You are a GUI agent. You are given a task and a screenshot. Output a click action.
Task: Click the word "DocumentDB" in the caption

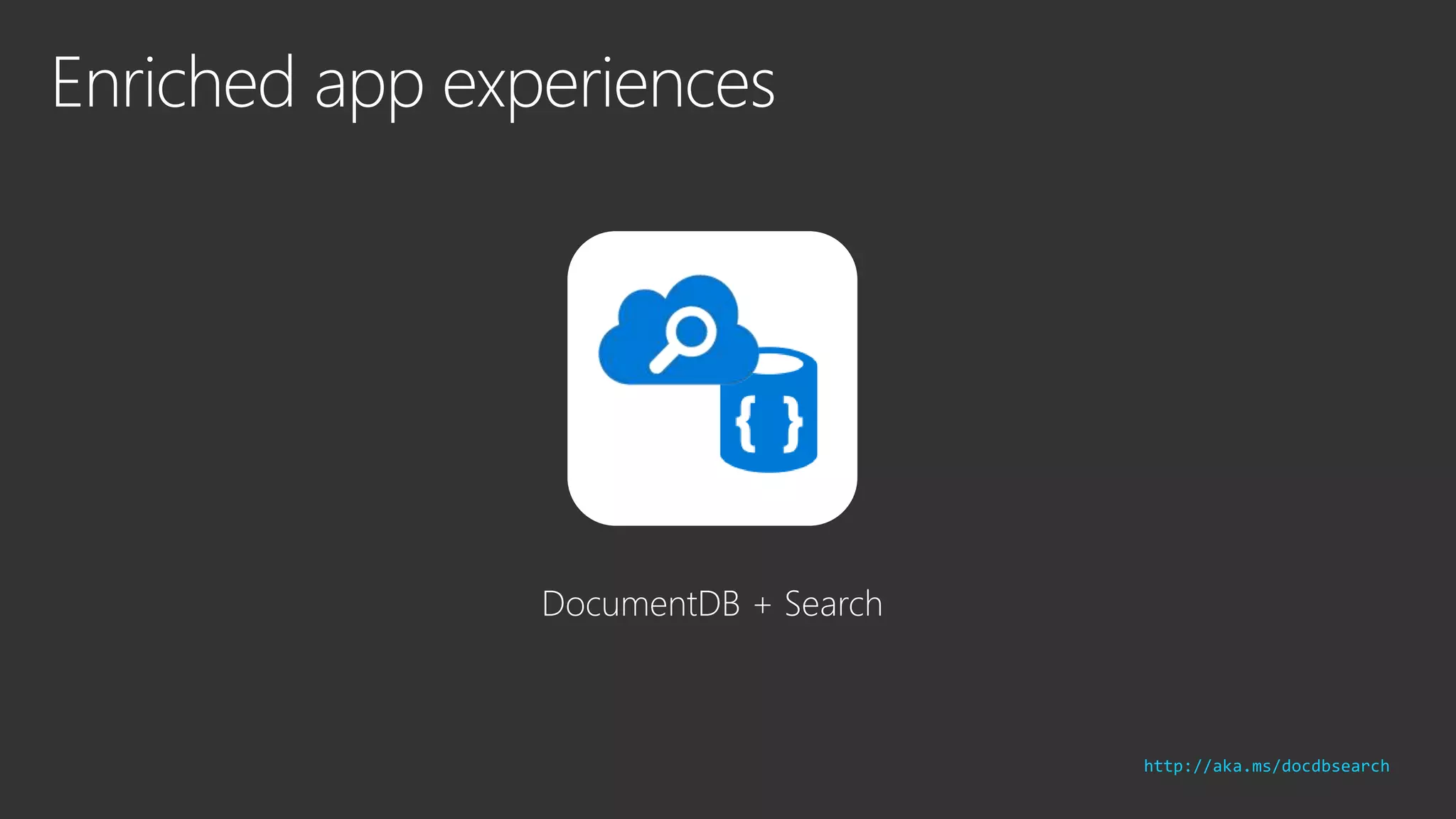click(641, 604)
